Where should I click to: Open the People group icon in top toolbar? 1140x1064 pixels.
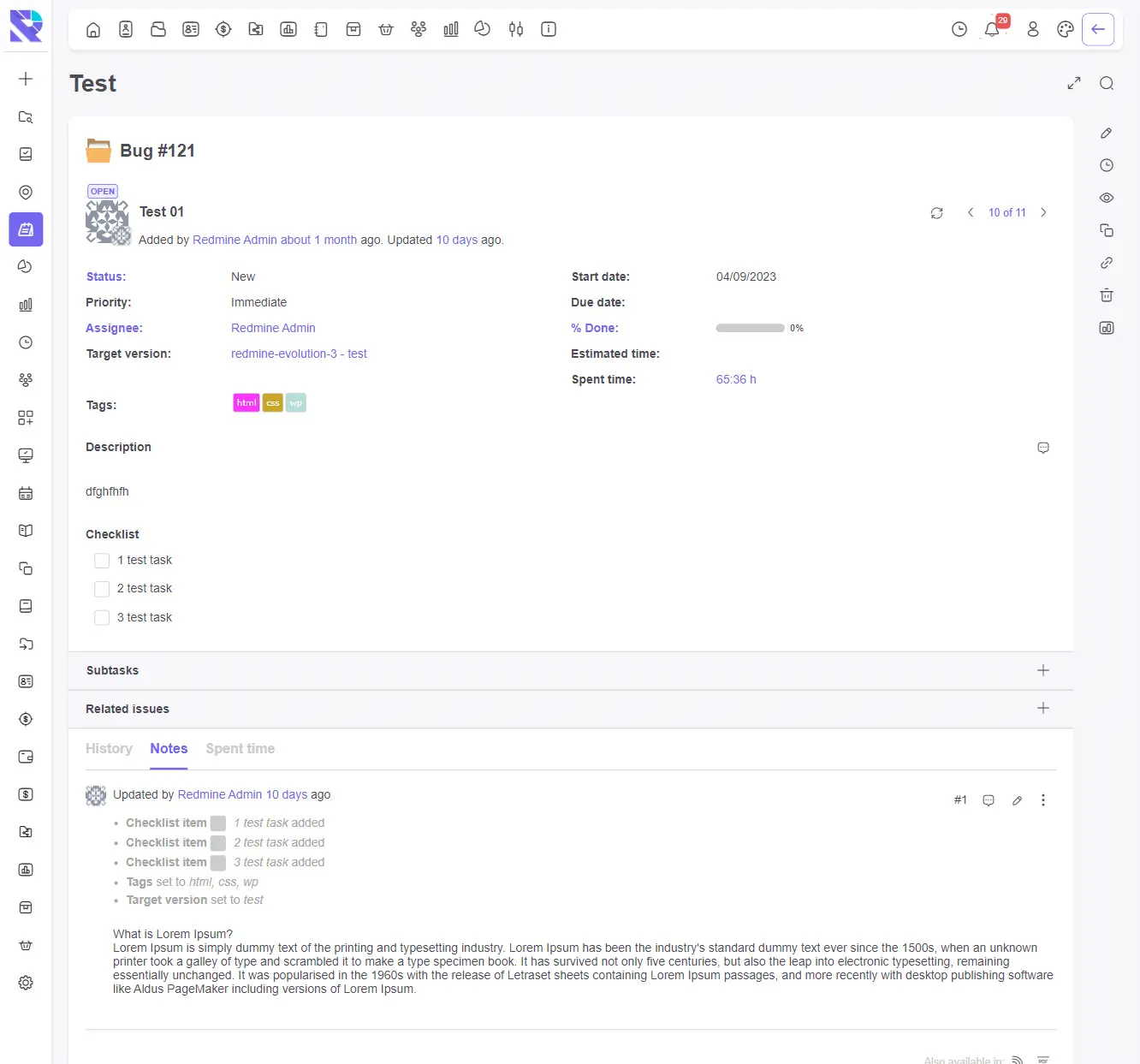[x=419, y=28]
